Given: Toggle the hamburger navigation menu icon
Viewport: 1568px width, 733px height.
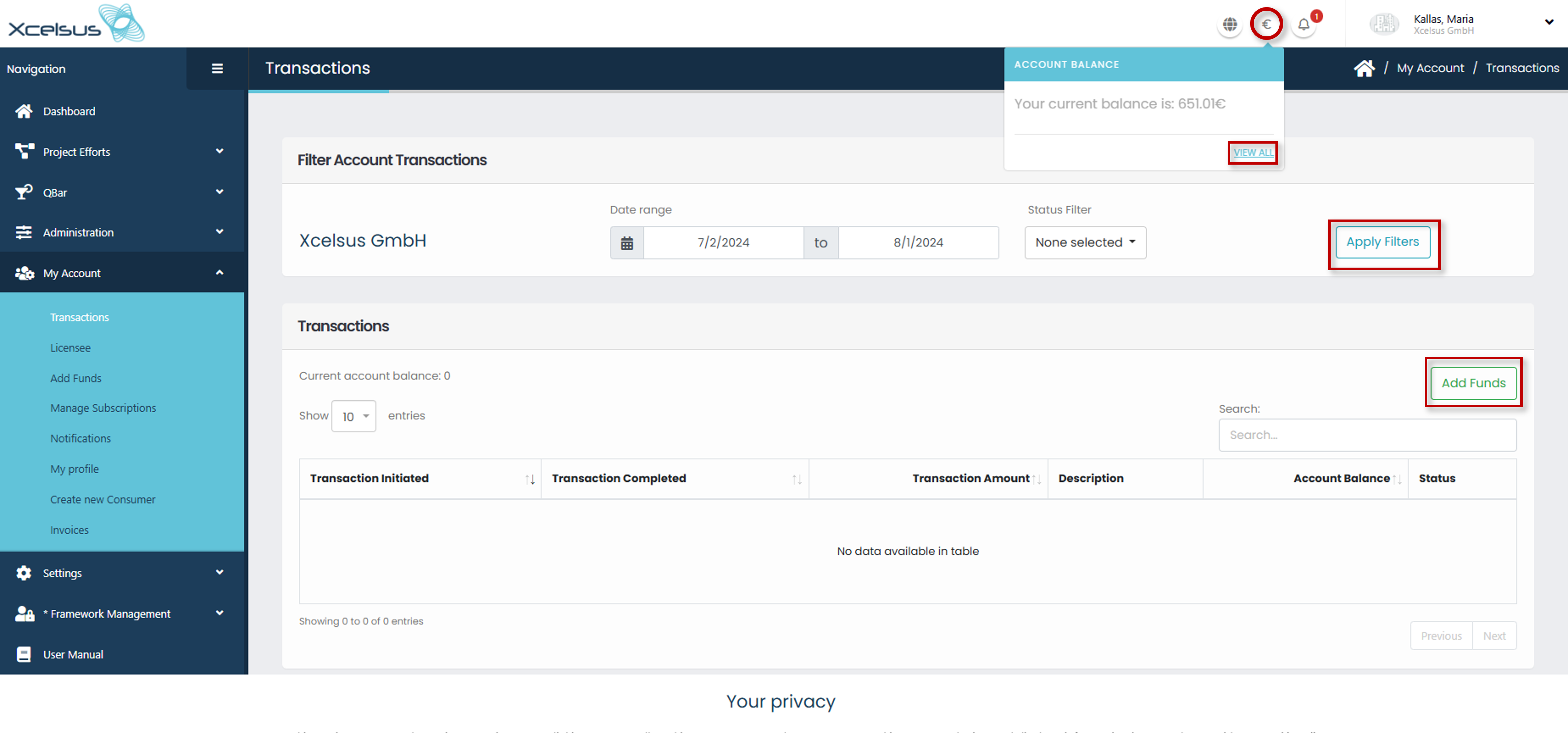Looking at the screenshot, I should pyautogui.click(x=217, y=69).
